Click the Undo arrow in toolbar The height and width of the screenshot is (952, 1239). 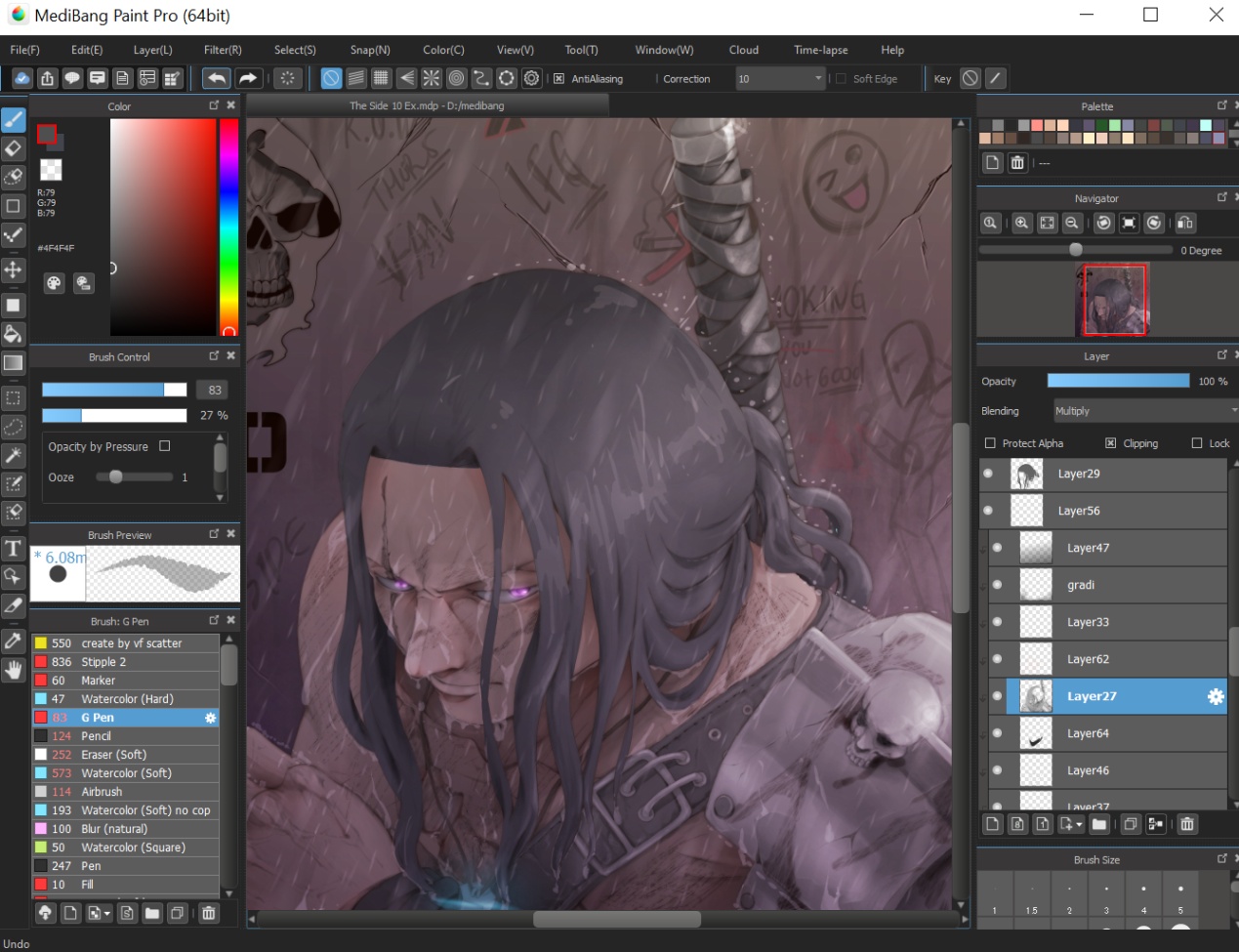217,78
